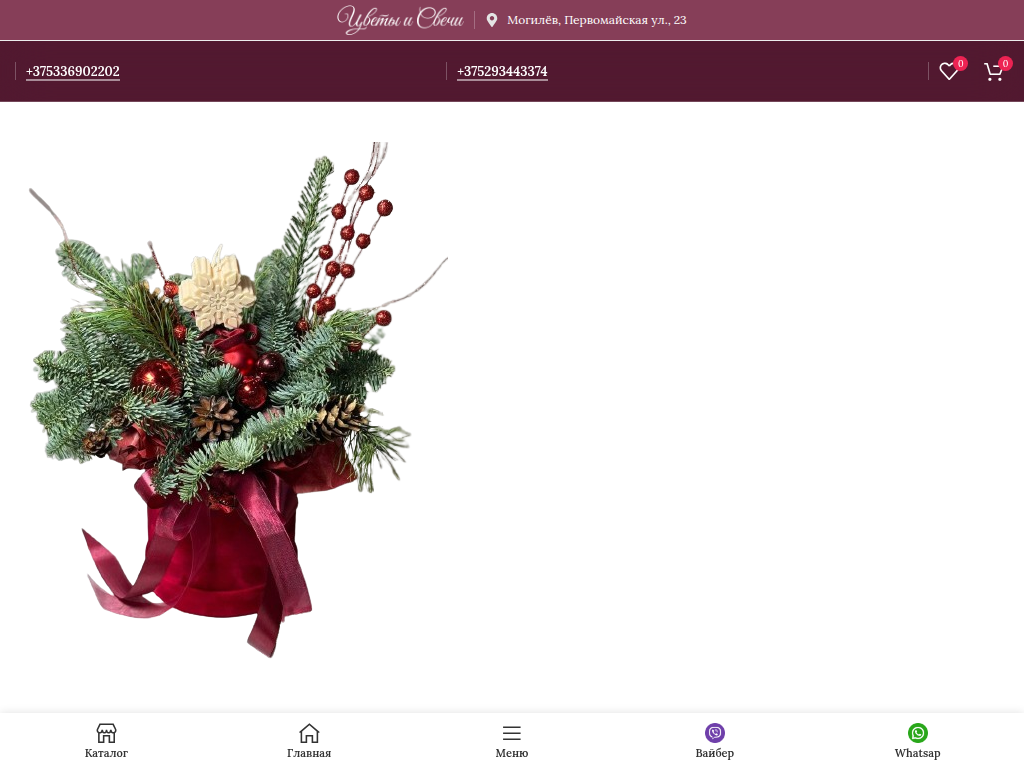Open the hamburger Меню icon

pos(512,733)
